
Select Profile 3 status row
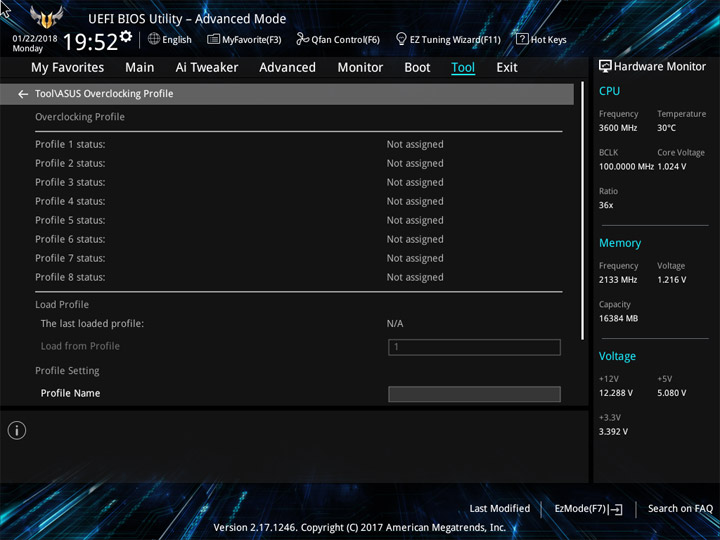(x=298, y=182)
